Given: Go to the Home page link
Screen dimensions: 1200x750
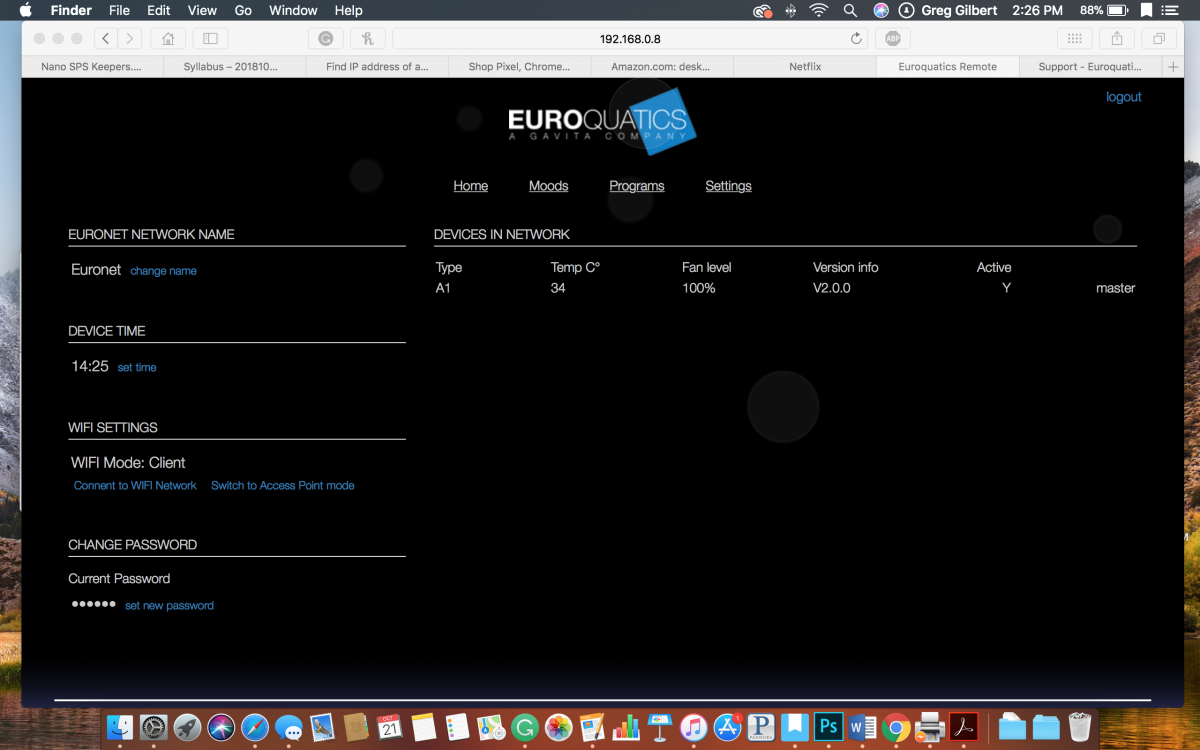Looking at the screenshot, I should 471,186.
